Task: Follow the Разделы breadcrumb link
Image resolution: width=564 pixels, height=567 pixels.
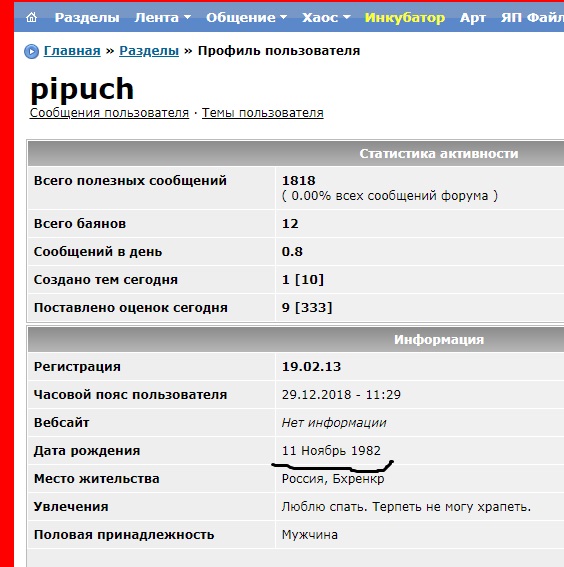Action: click(x=149, y=51)
